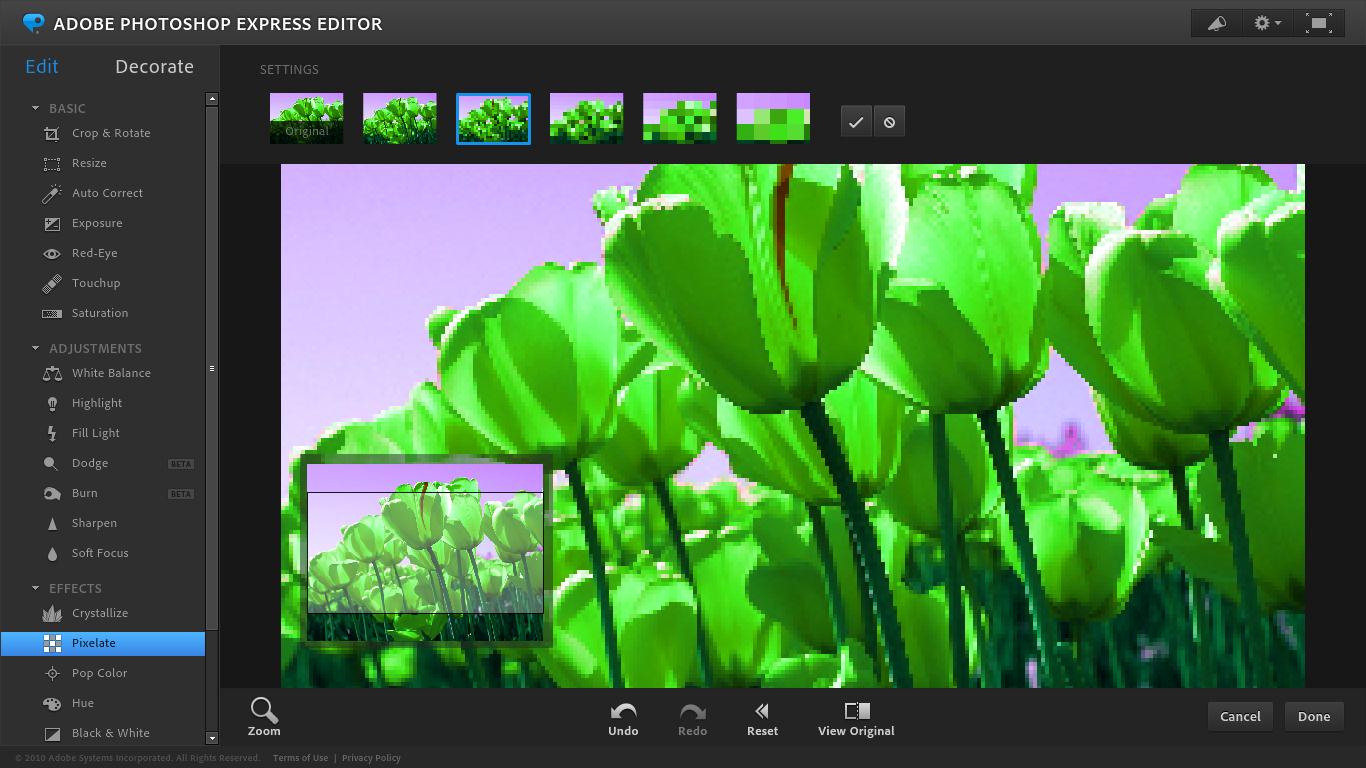Choose the Touchup bandage tool

52,283
